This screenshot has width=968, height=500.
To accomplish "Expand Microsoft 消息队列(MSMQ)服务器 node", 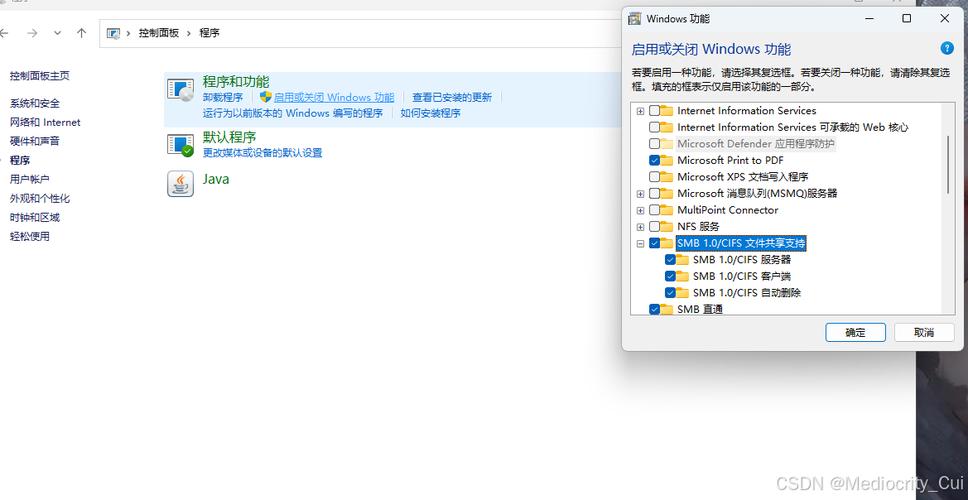I will pyautogui.click(x=640, y=194).
